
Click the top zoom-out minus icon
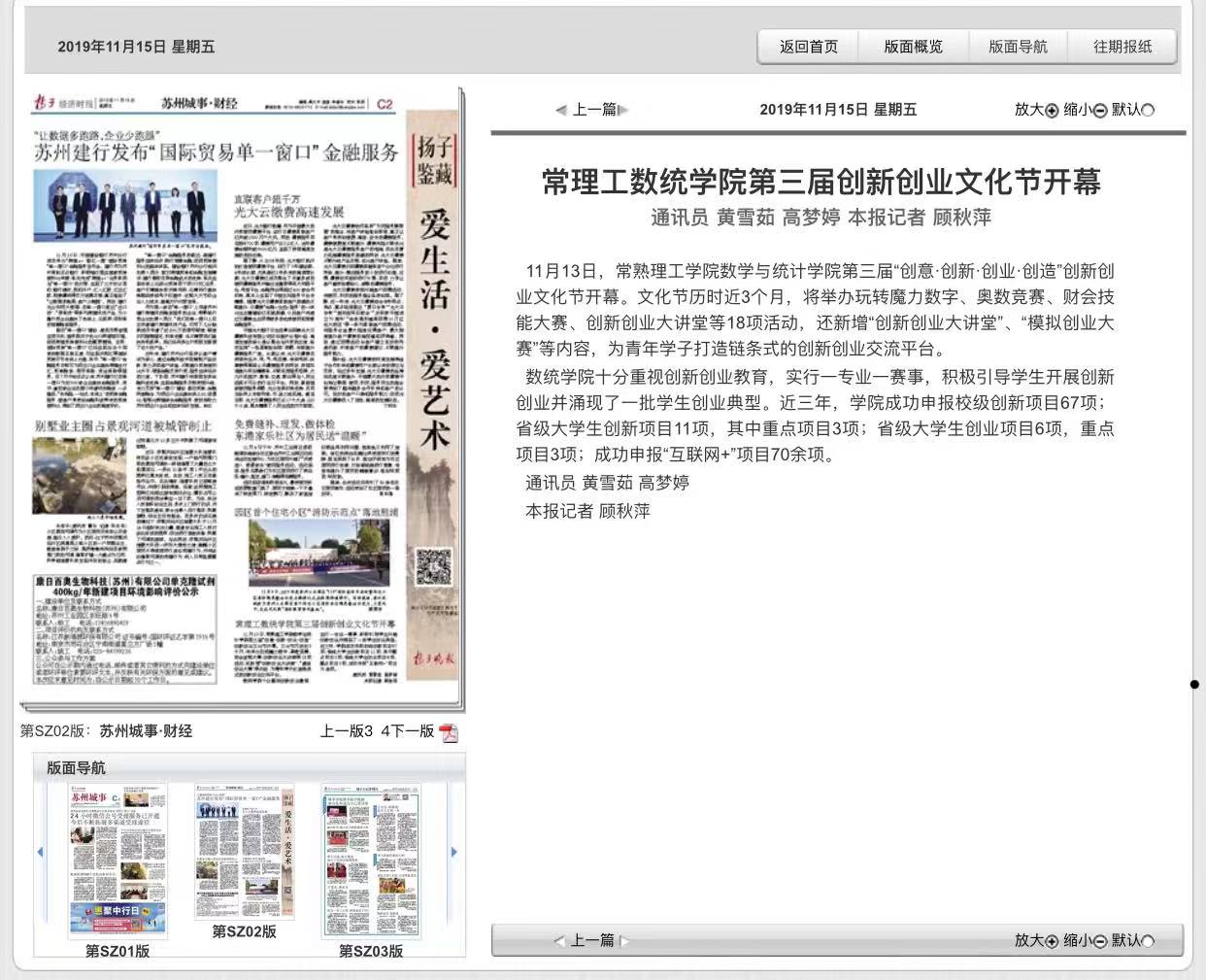coord(1100,111)
